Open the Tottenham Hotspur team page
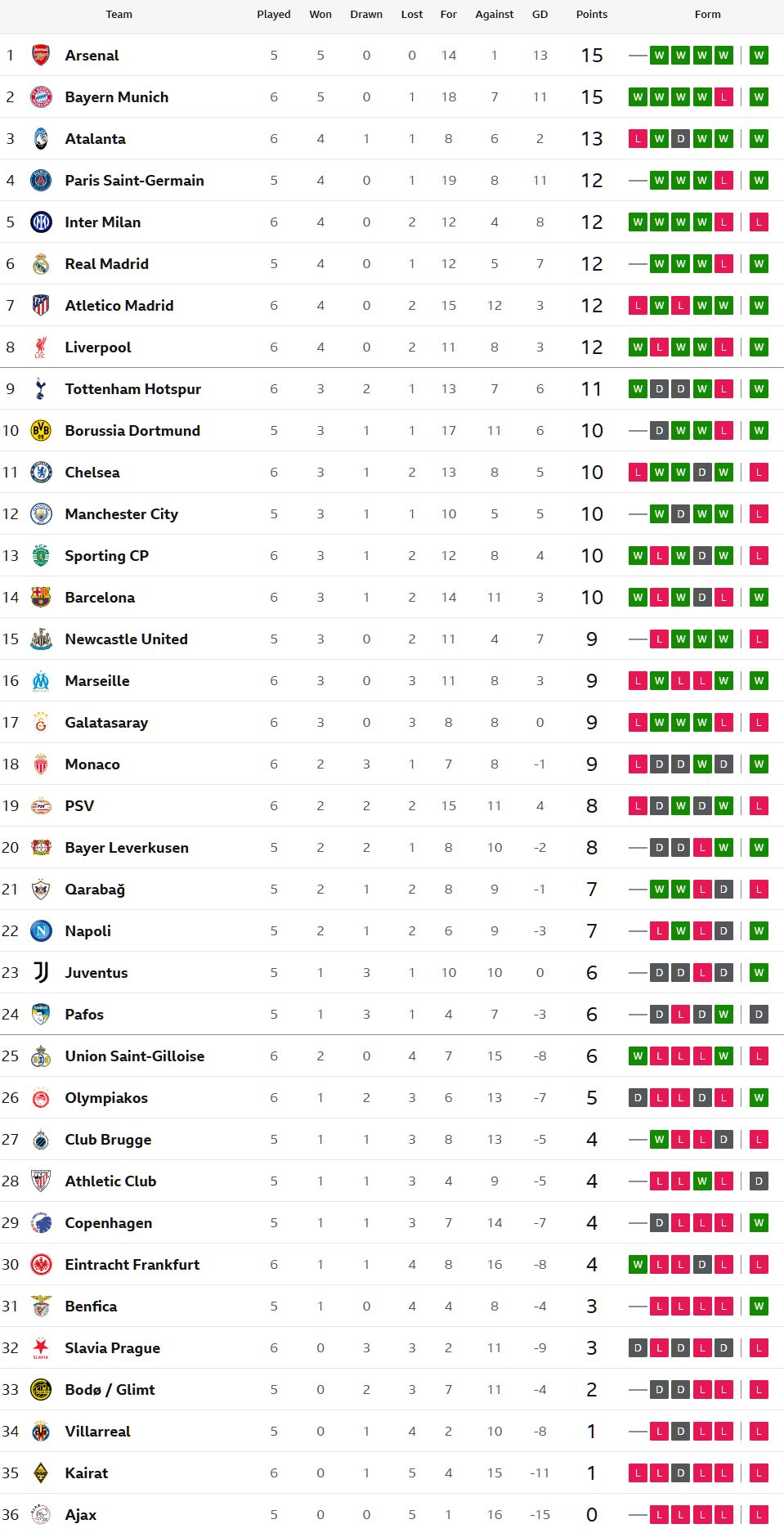Viewport: 784px width, 1533px height. (x=133, y=389)
